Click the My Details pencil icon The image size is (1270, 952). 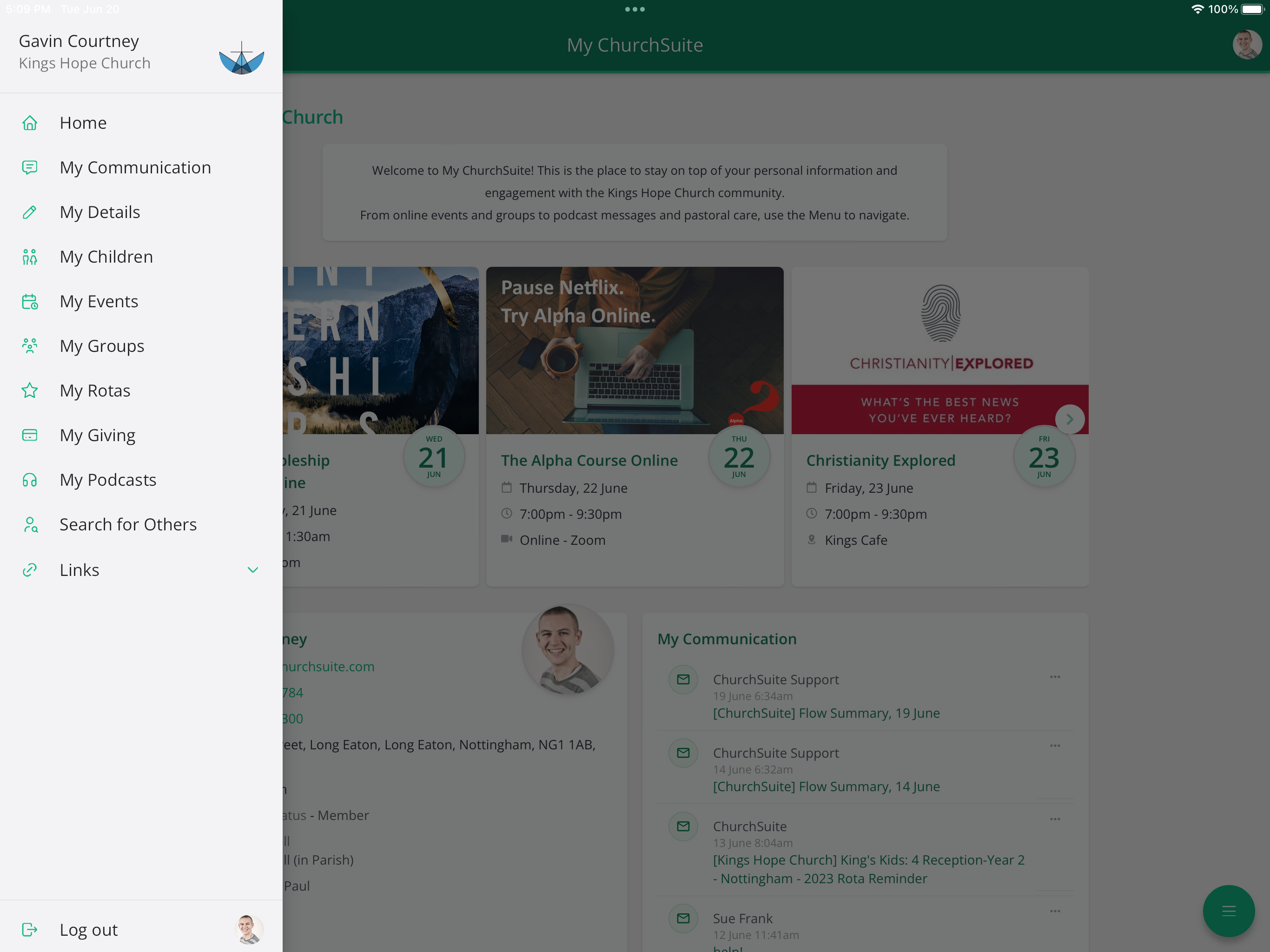[x=30, y=212]
